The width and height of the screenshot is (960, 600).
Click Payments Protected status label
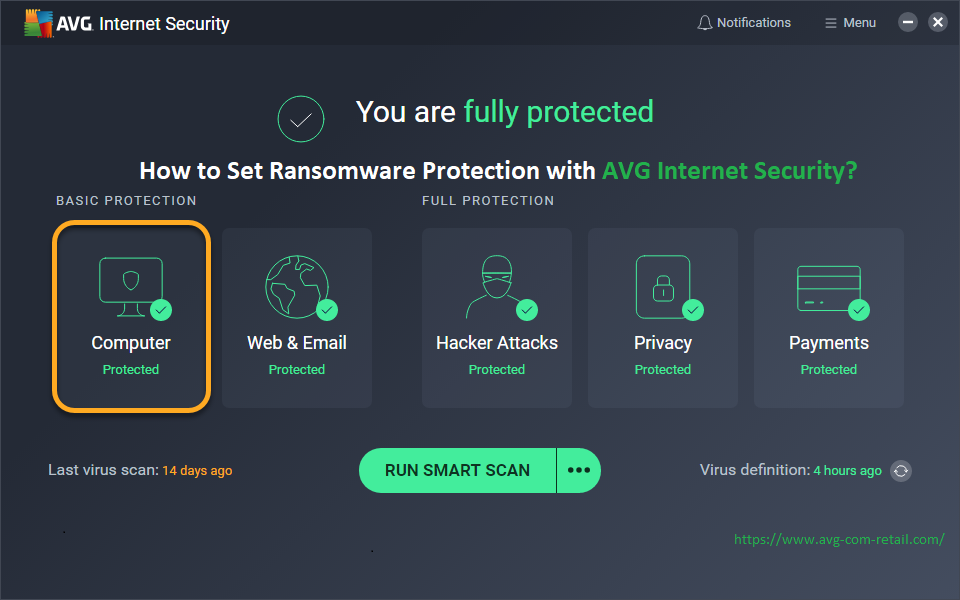828,370
